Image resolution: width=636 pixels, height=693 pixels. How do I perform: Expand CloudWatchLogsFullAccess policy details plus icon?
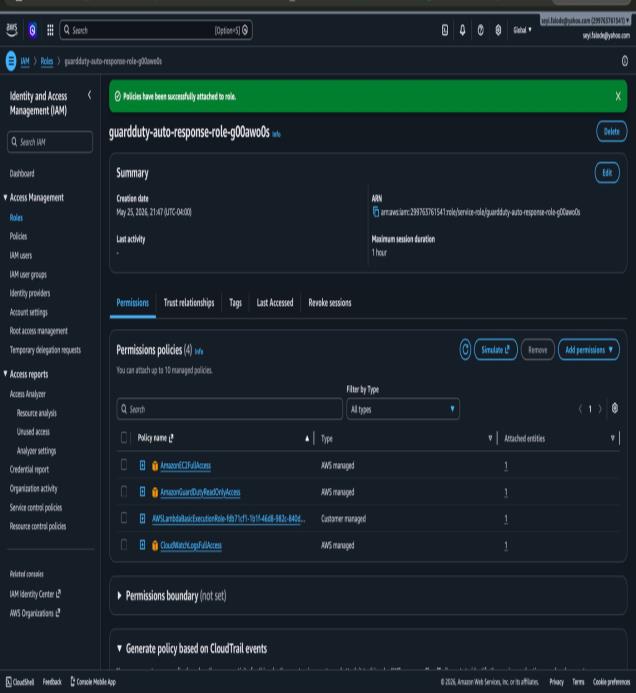[142, 545]
